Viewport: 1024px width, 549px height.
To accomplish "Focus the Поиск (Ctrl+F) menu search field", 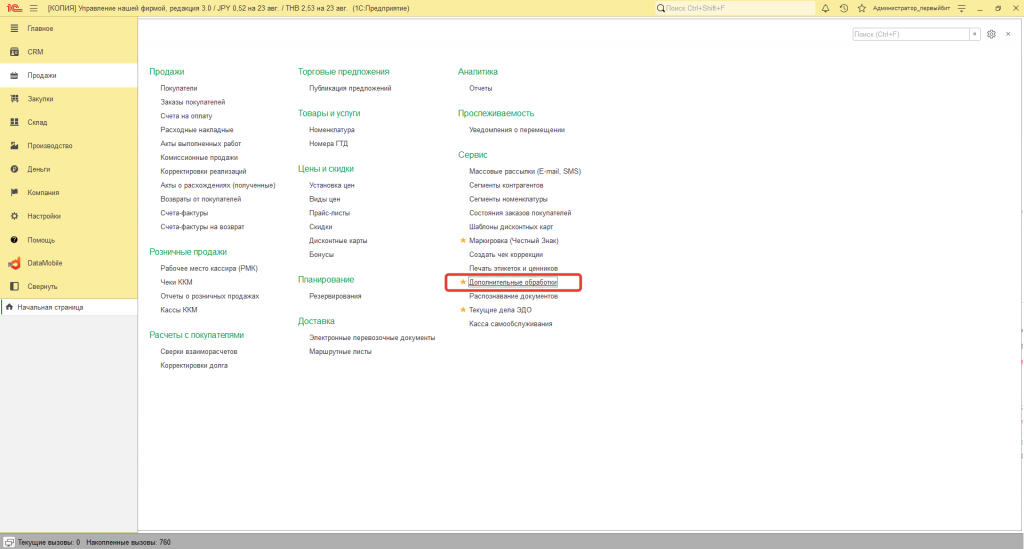I will 910,34.
